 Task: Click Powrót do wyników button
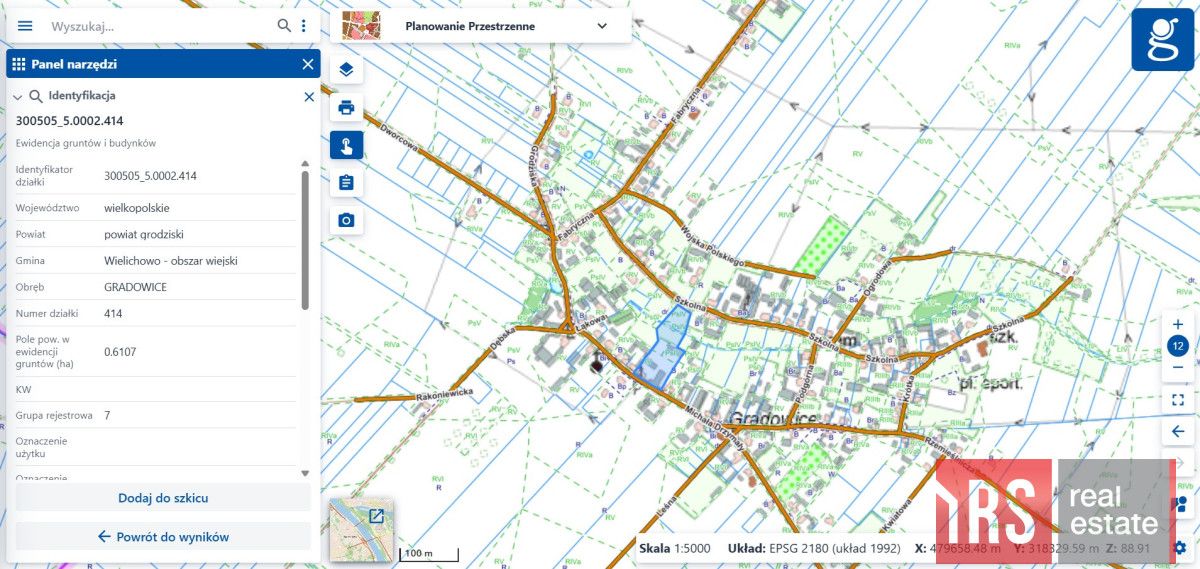click(163, 536)
